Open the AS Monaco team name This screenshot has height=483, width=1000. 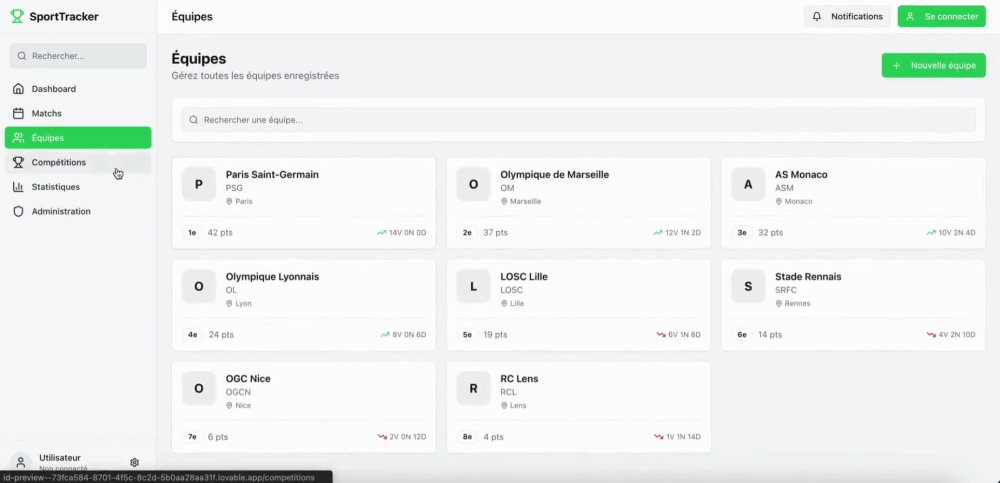[x=801, y=174]
